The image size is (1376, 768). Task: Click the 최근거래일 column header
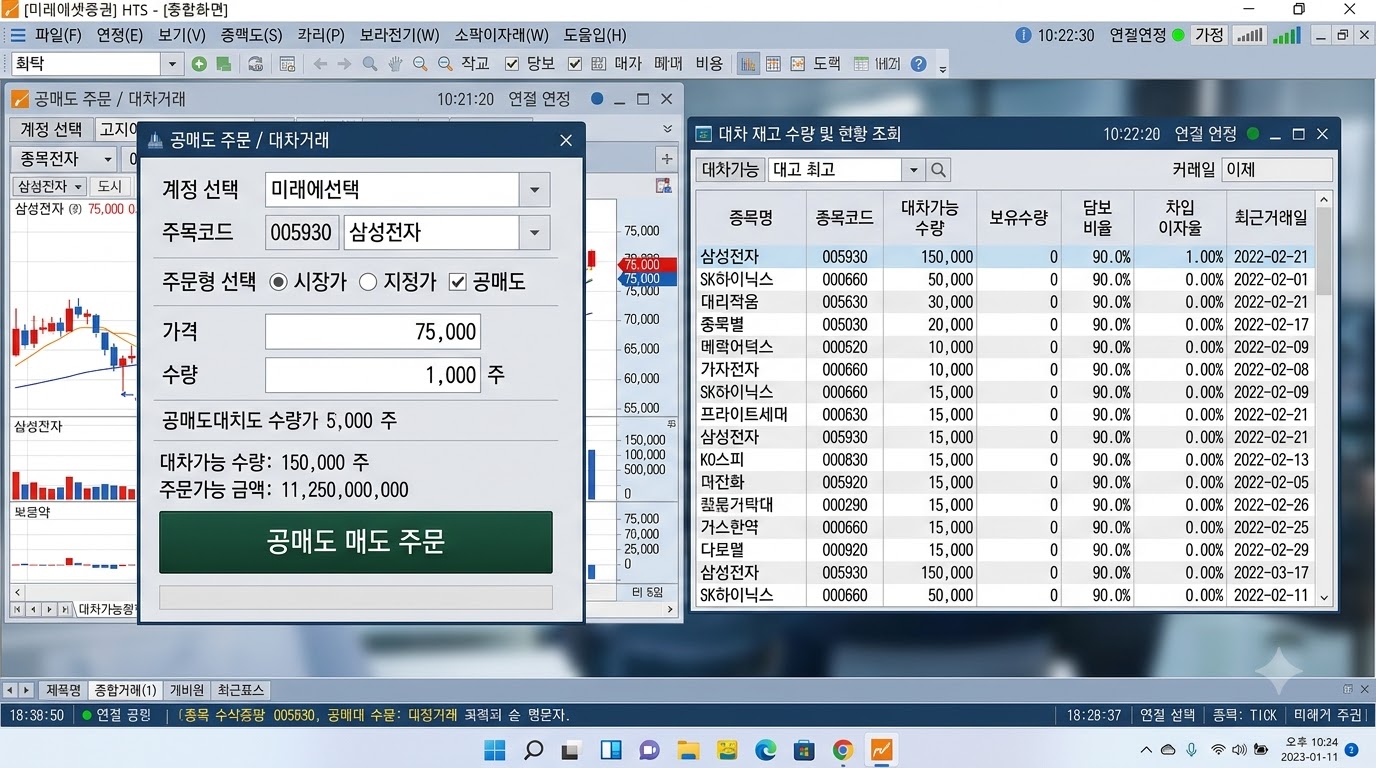(x=1270, y=217)
